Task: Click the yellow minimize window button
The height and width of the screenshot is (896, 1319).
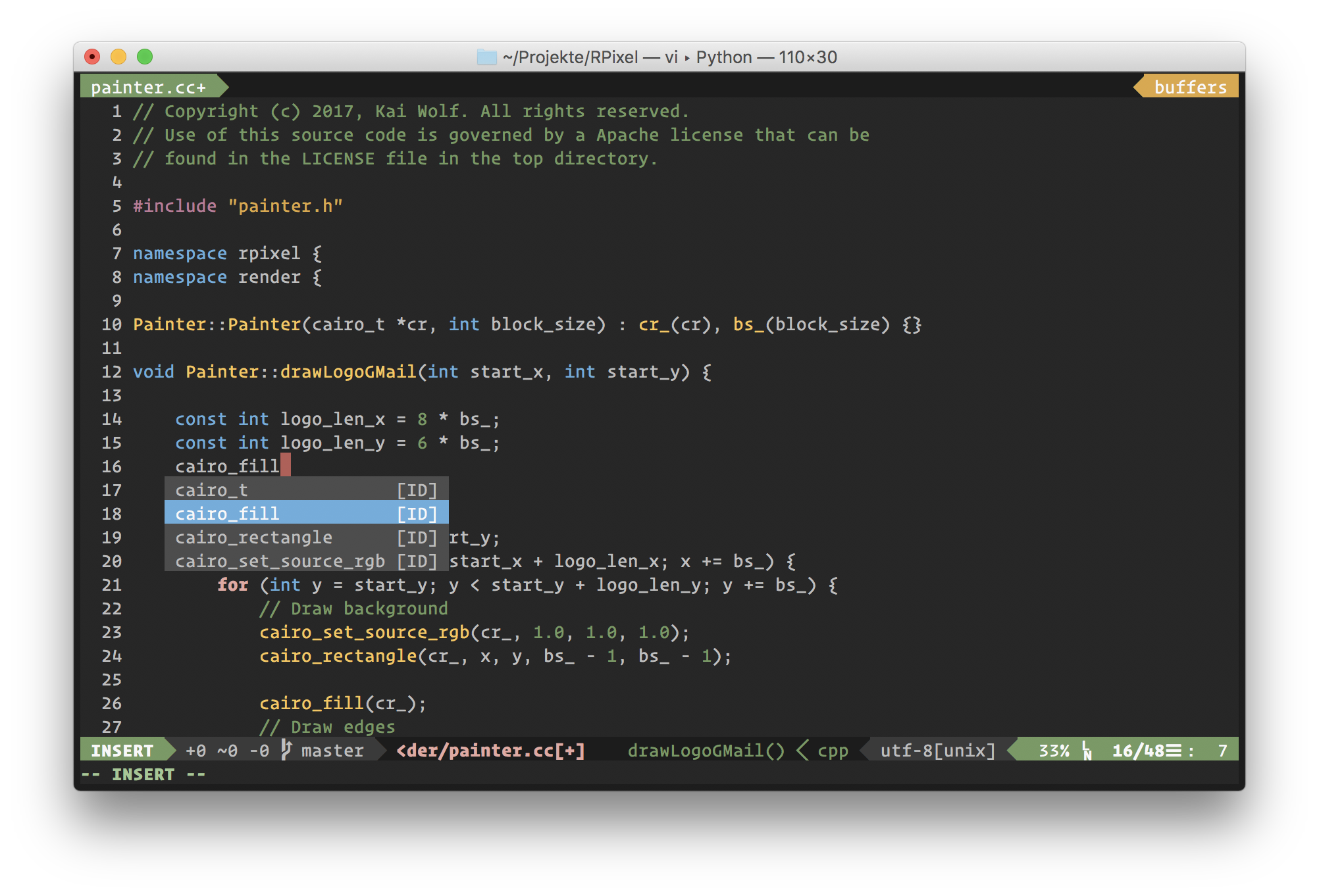Action: [118, 57]
